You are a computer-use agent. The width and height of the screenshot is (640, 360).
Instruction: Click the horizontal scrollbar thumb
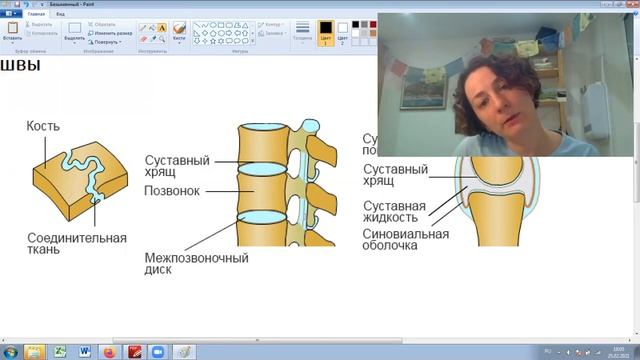[258, 340]
